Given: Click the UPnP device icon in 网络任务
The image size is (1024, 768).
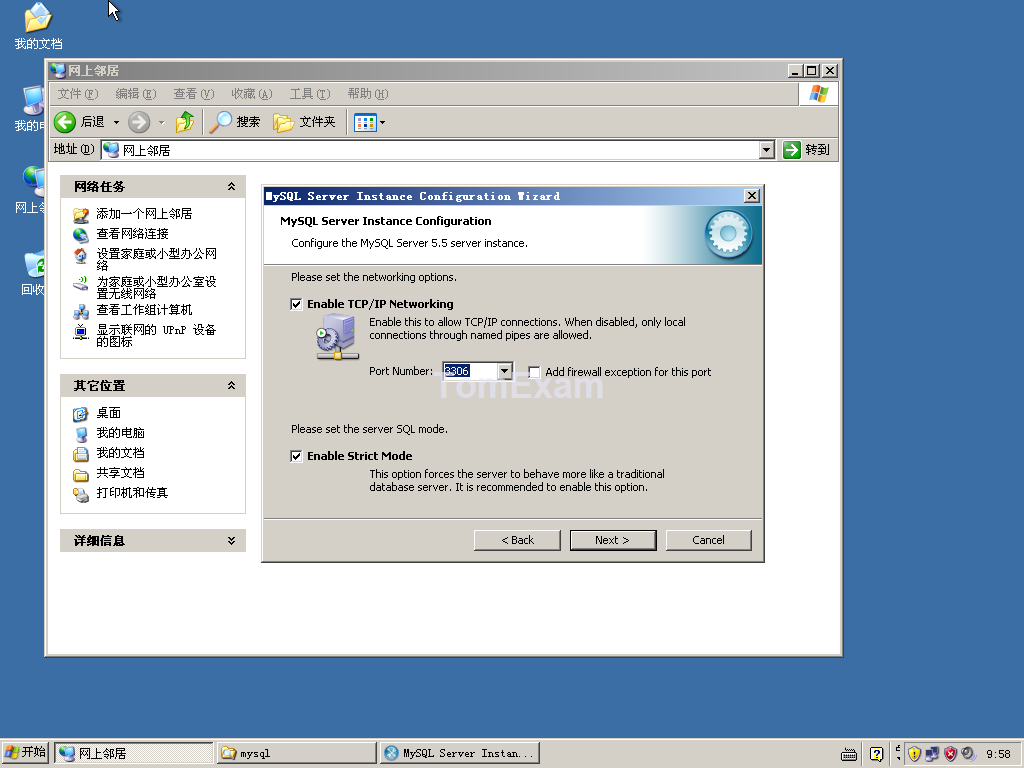Looking at the screenshot, I should (x=80, y=332).
